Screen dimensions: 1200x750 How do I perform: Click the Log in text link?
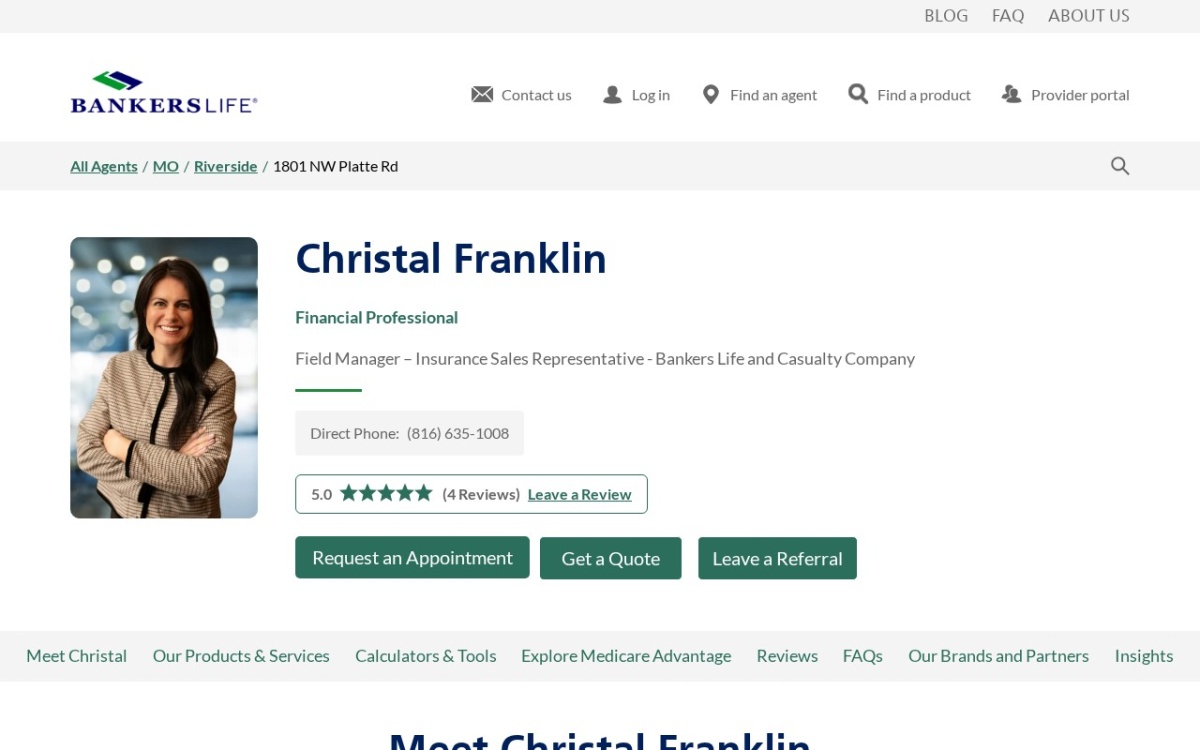[651, 95]
